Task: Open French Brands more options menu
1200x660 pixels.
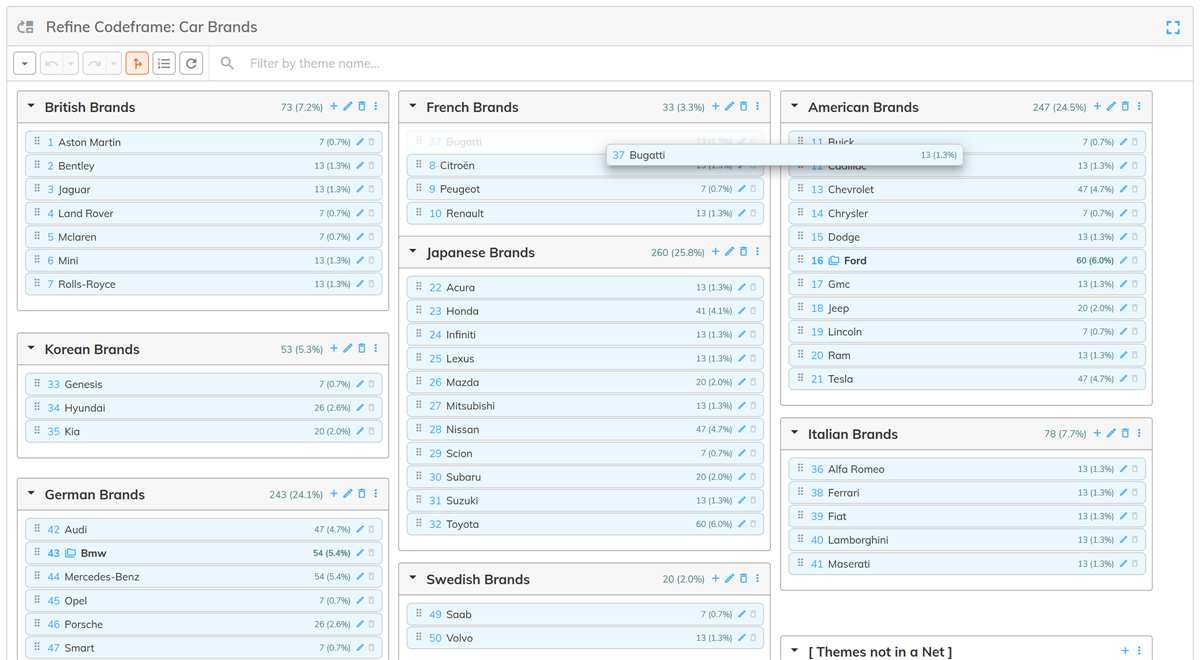Action: (757, 106)
